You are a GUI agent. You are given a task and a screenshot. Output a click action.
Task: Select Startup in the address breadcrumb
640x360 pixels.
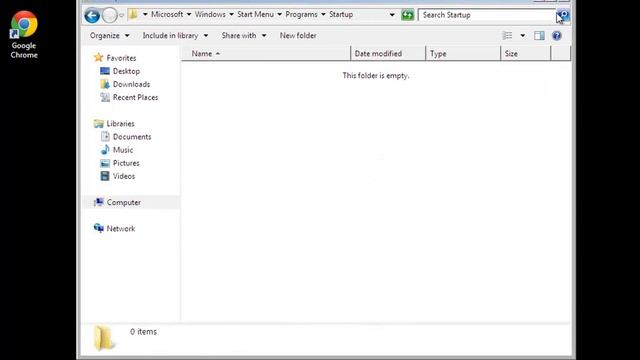point(341,14)
